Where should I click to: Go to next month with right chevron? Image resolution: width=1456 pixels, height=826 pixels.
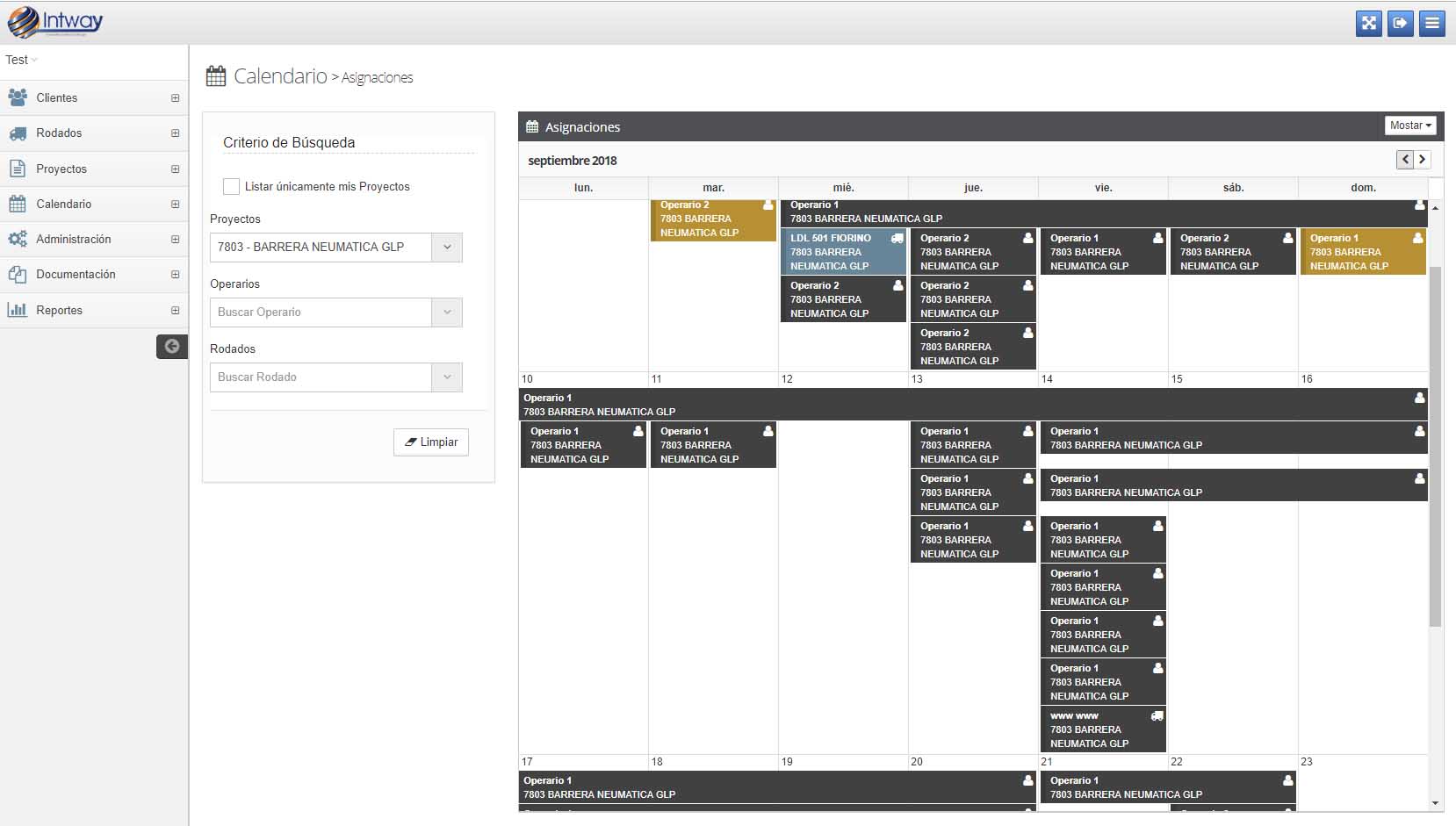click(x=1423, y=160)
